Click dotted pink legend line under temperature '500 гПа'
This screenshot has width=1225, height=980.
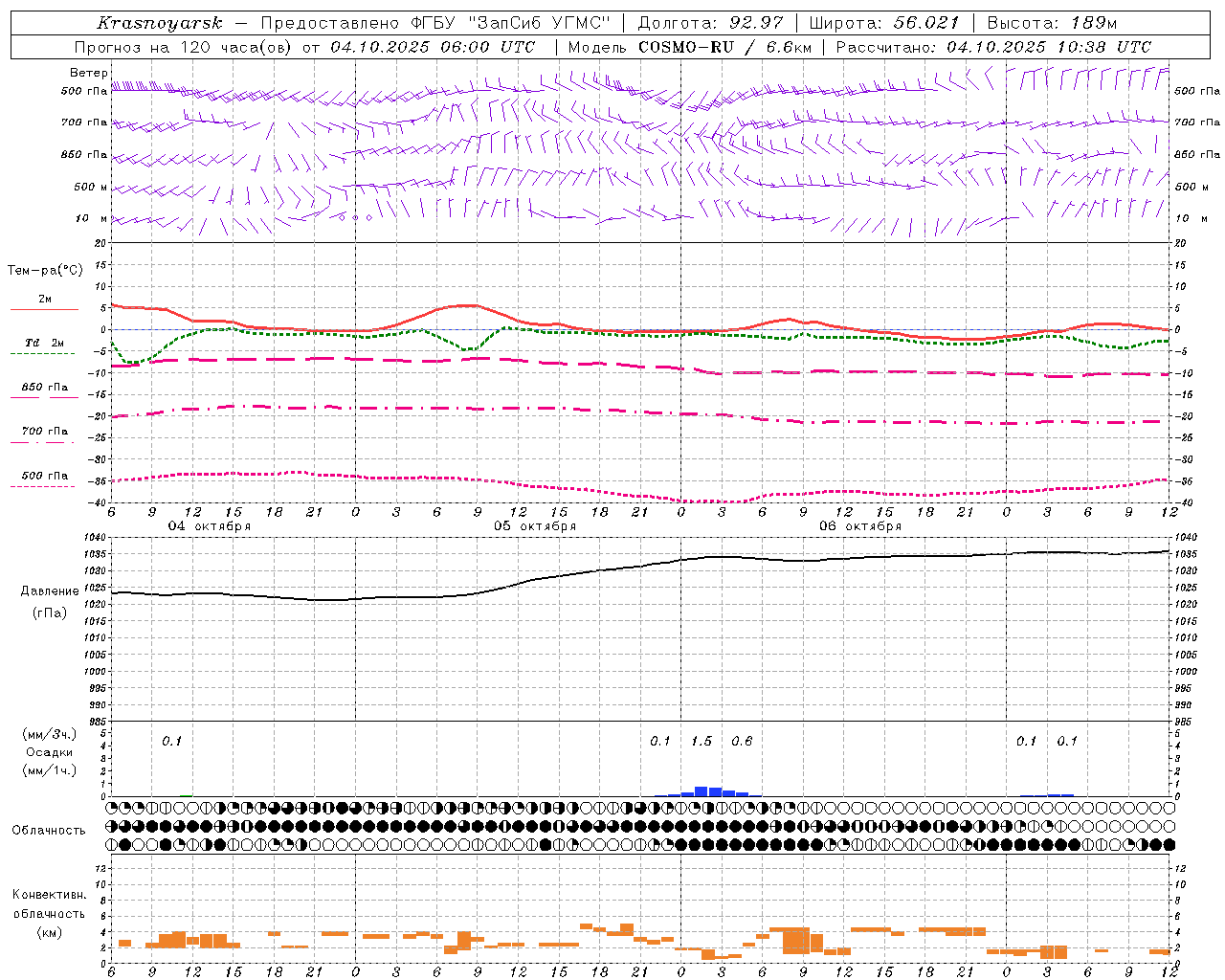[42, 486]
